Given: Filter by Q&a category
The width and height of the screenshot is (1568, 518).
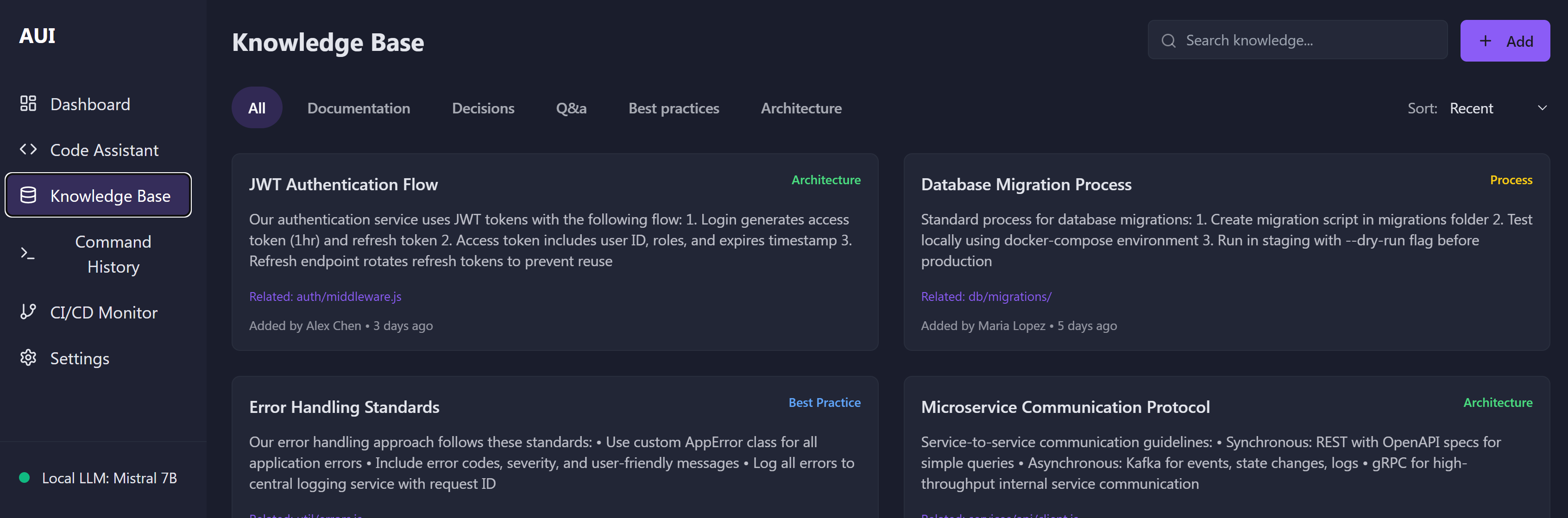Looking at the screenshot, I should click(571, 108).
